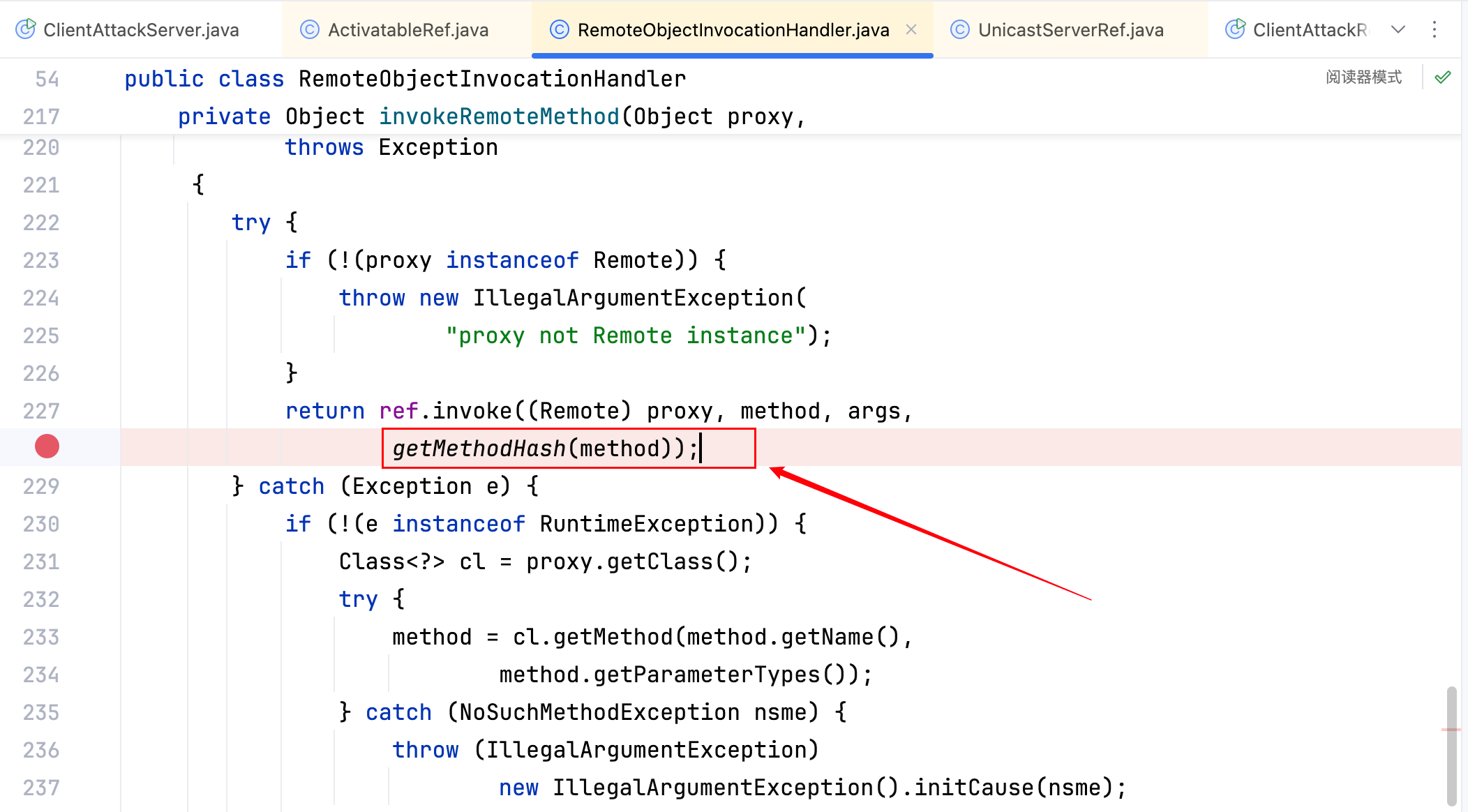Open the vertical three-dots tab options menu
The width and height of the screenshot is (1468, 812).
click(1435, 29)
